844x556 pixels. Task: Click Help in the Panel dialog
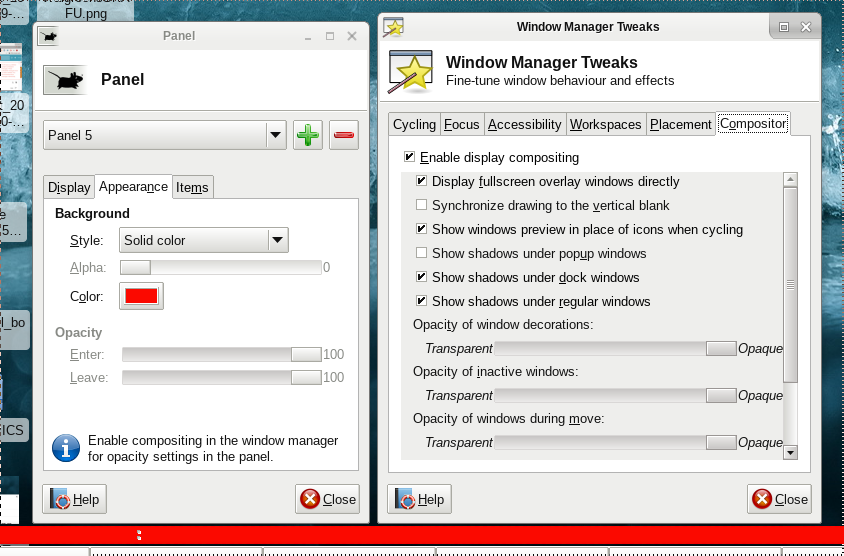pyautogui.click(x=75, y=499)
